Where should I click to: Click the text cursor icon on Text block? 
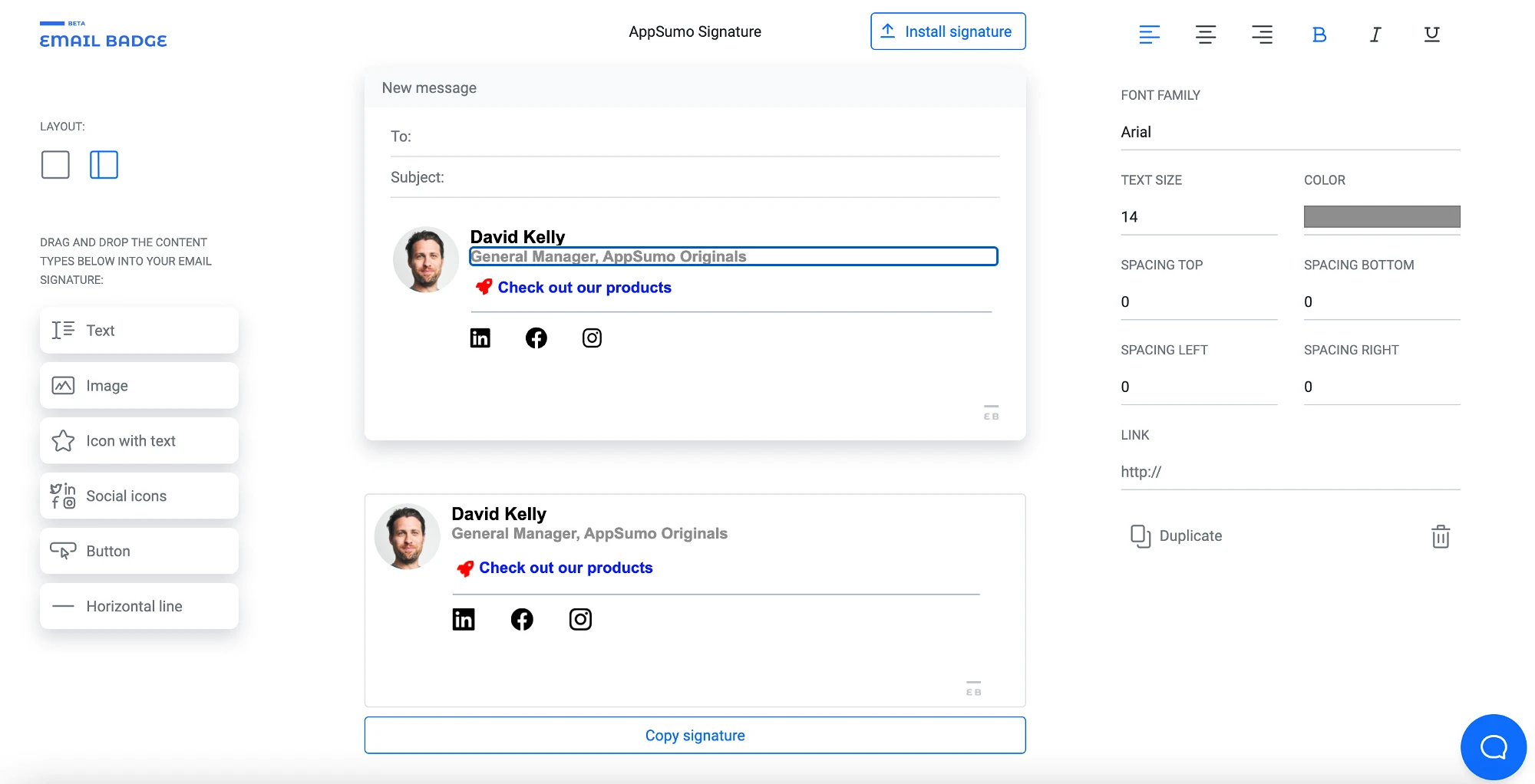click(63, 330)
